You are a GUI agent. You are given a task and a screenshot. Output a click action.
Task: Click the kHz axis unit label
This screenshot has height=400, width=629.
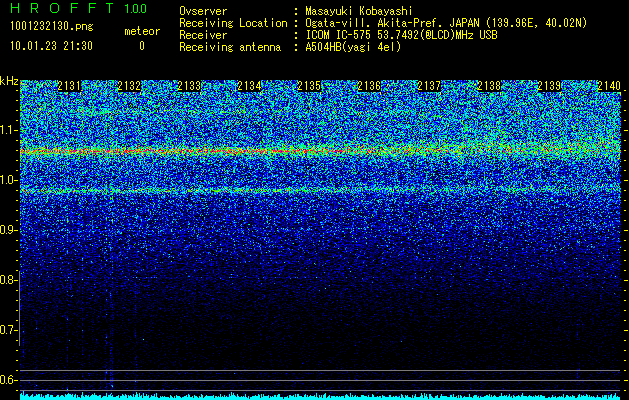click(x=9, y=81)
